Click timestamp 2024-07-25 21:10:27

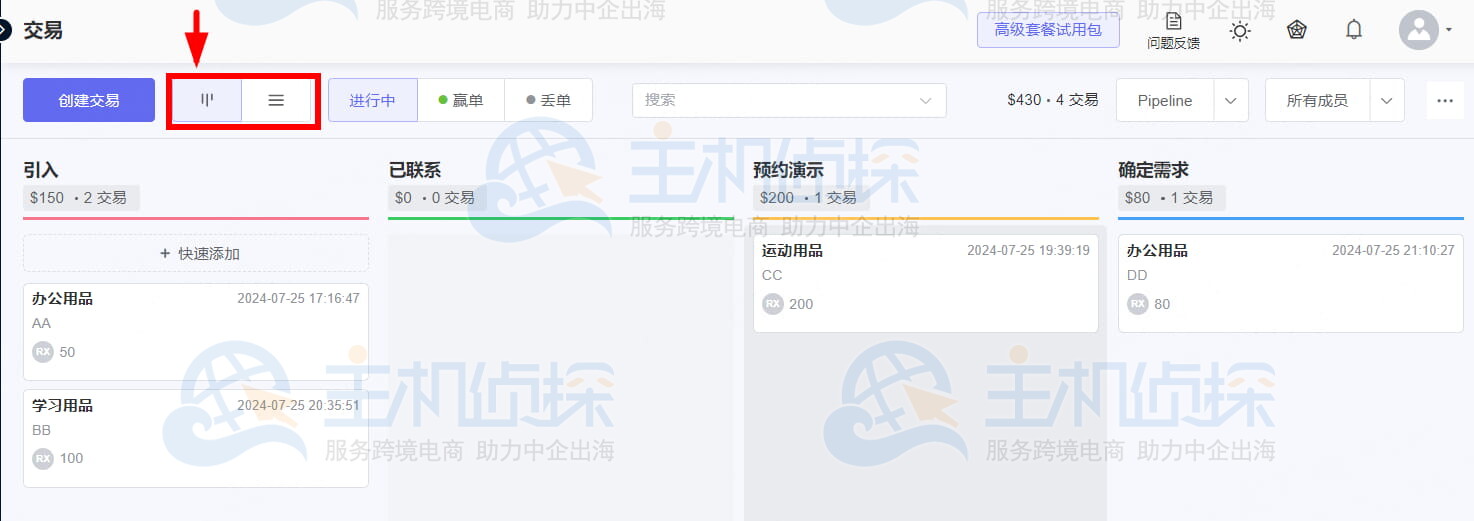coord(1393,250)
